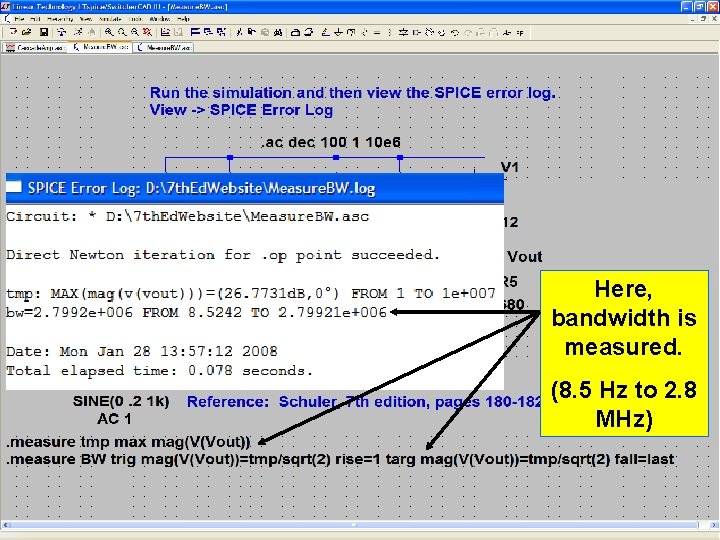Viewport: 720px width, 540px height.
Task: Open the Control Panel hammer icon
Action: [x=61, y=32]
